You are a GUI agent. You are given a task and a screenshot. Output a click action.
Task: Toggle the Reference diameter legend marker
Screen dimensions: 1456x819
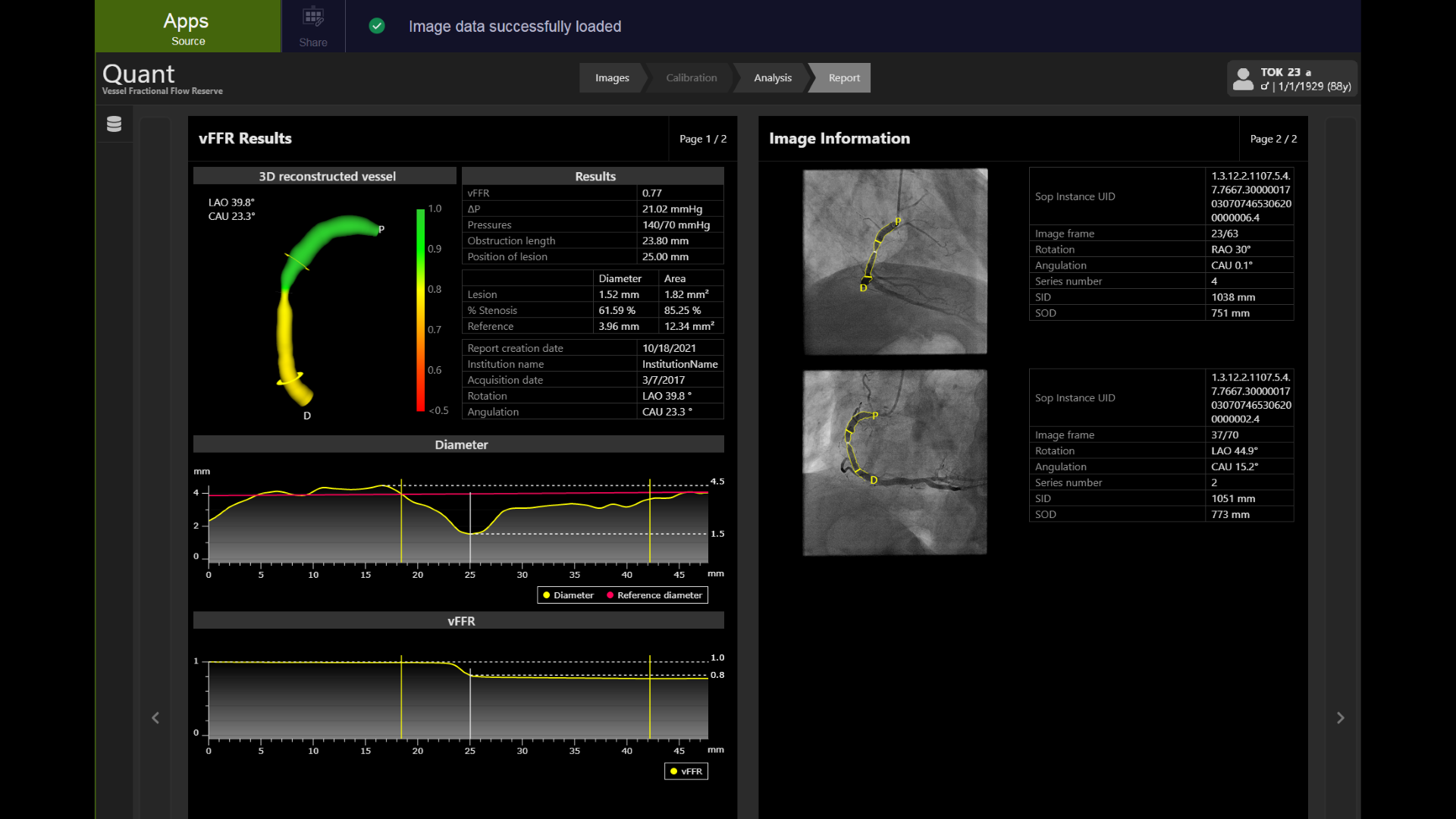pos(610,595)
